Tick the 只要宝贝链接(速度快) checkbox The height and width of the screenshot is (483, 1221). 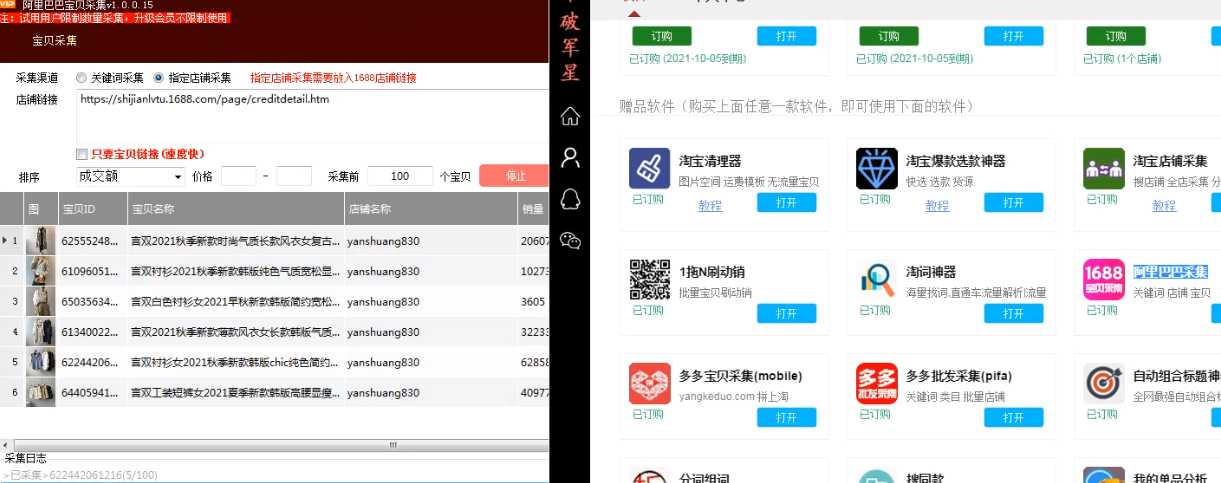[82, 154]
